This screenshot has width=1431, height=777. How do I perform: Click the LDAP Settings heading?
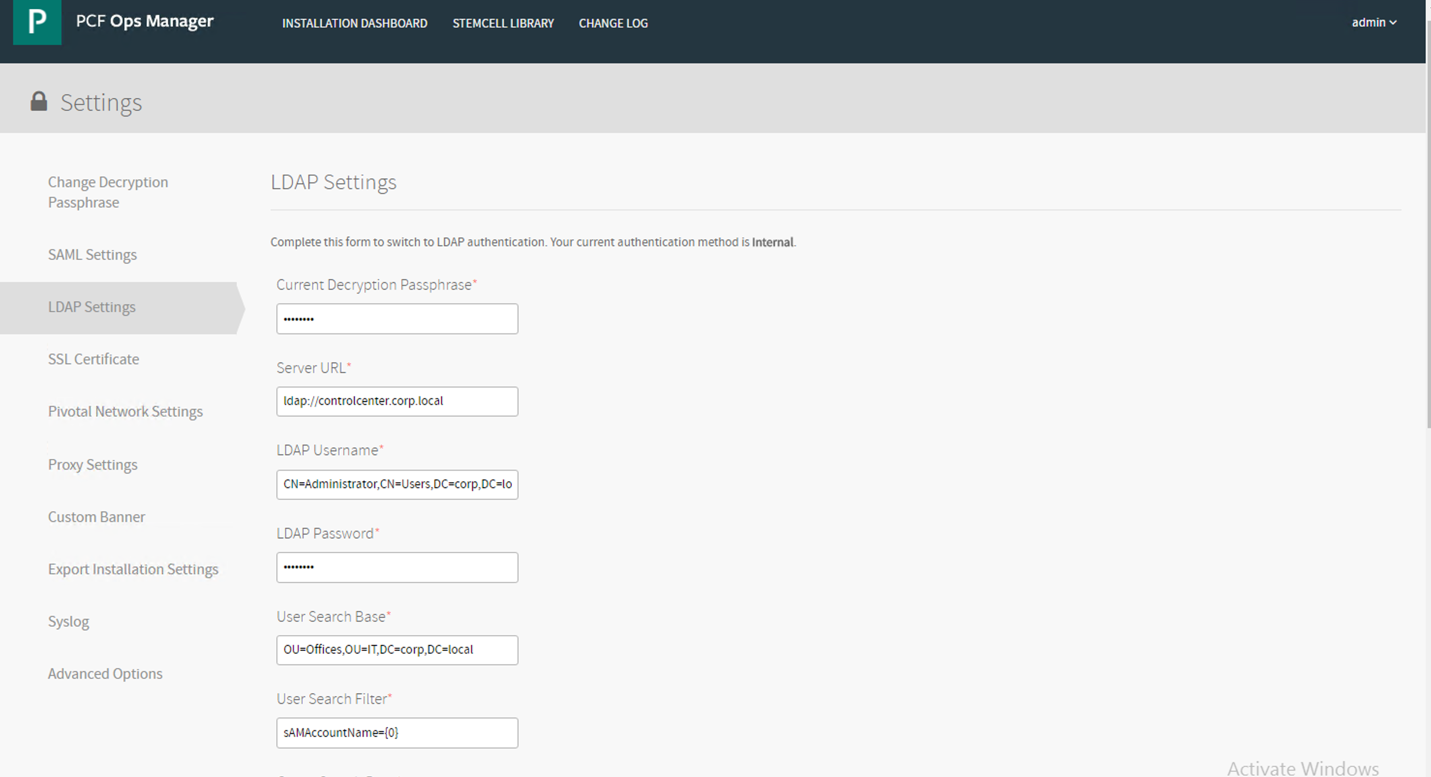point(334,182)
